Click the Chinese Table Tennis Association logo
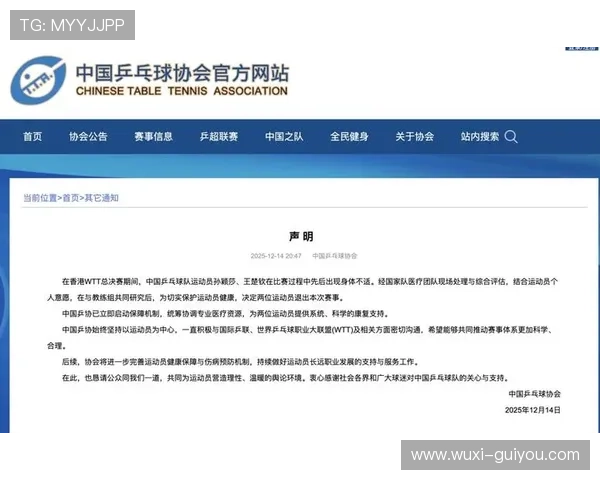This screenshot has width=600, height=480. coord(38,80)
